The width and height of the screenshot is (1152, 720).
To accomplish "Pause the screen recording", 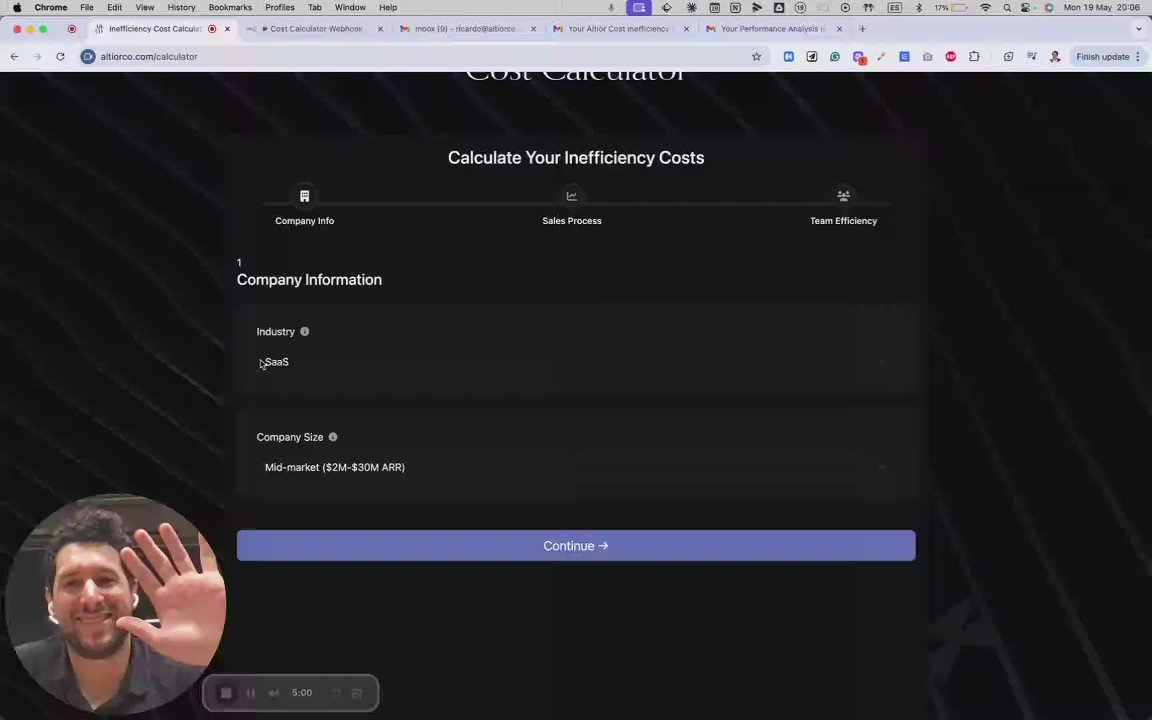I will [251, 693].
